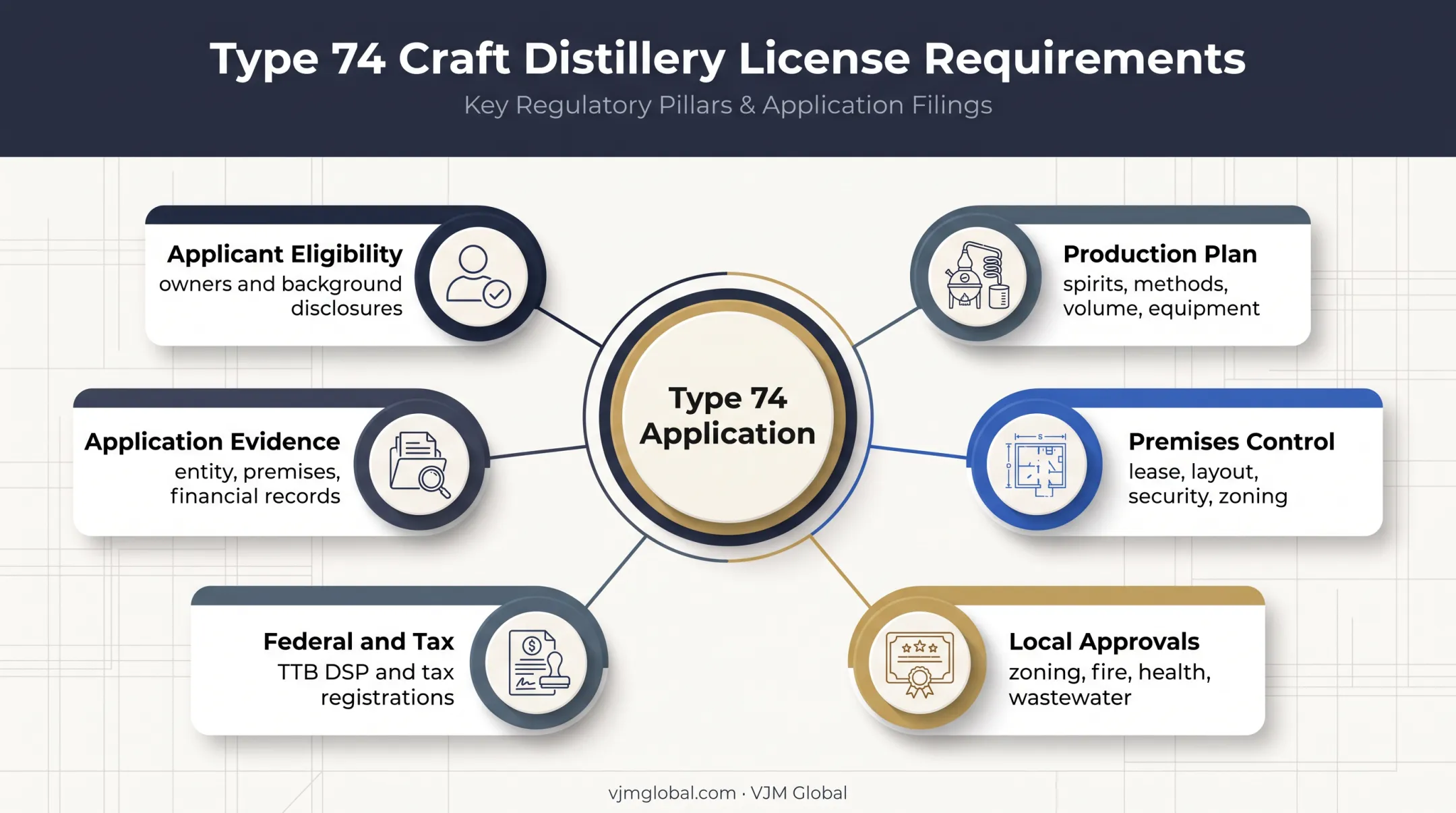The width and height of the screenshot is (1456, 813).
Task: Select the central Type 74 Application circle
Action: pyautogui.click(x=727, y=417)
